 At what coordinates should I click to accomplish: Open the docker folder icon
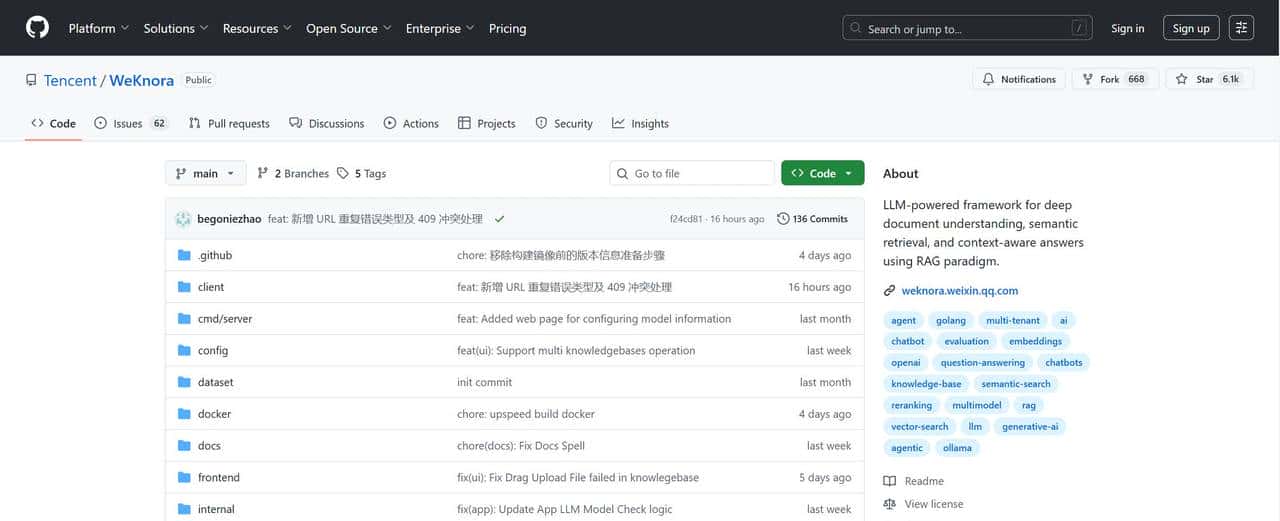184,414
